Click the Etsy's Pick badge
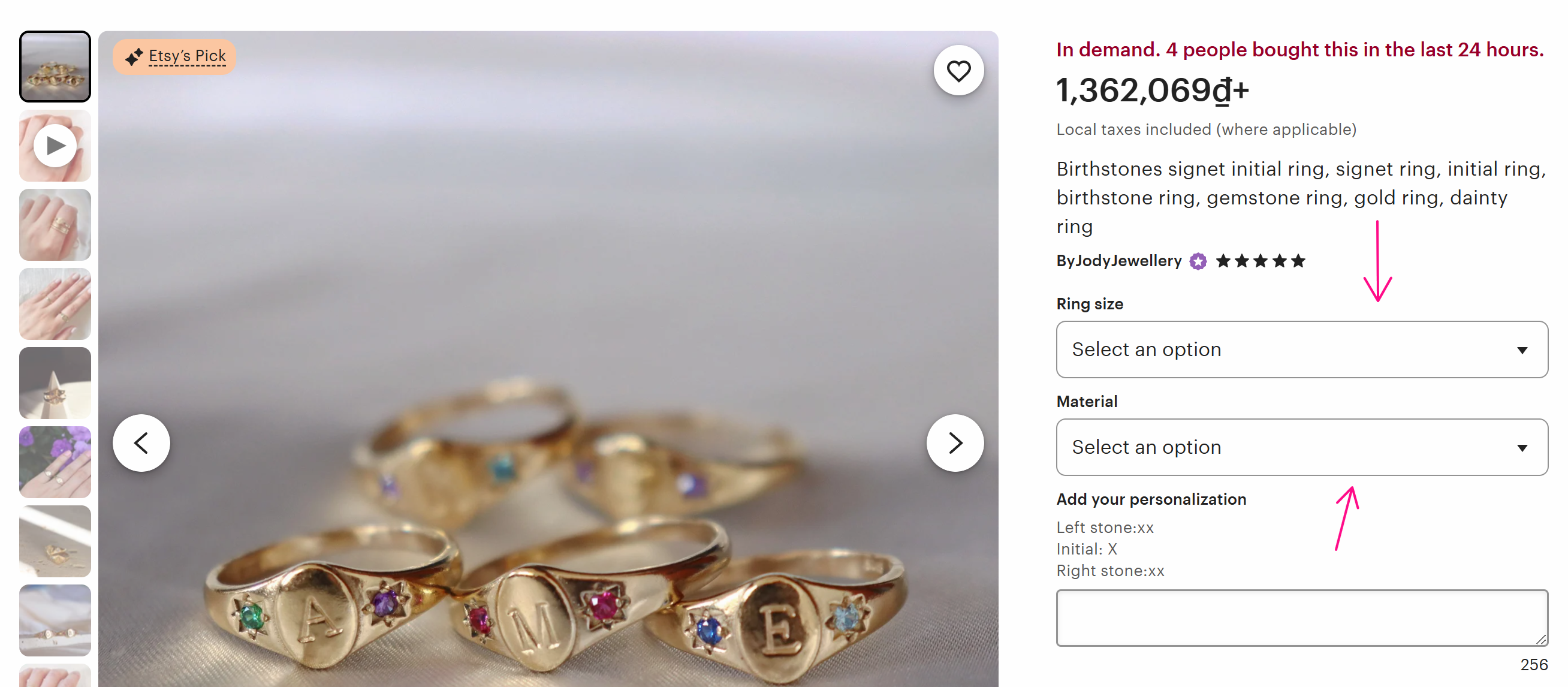The width and height of the screenshot is (1568, 687). [x=175, y=56]
